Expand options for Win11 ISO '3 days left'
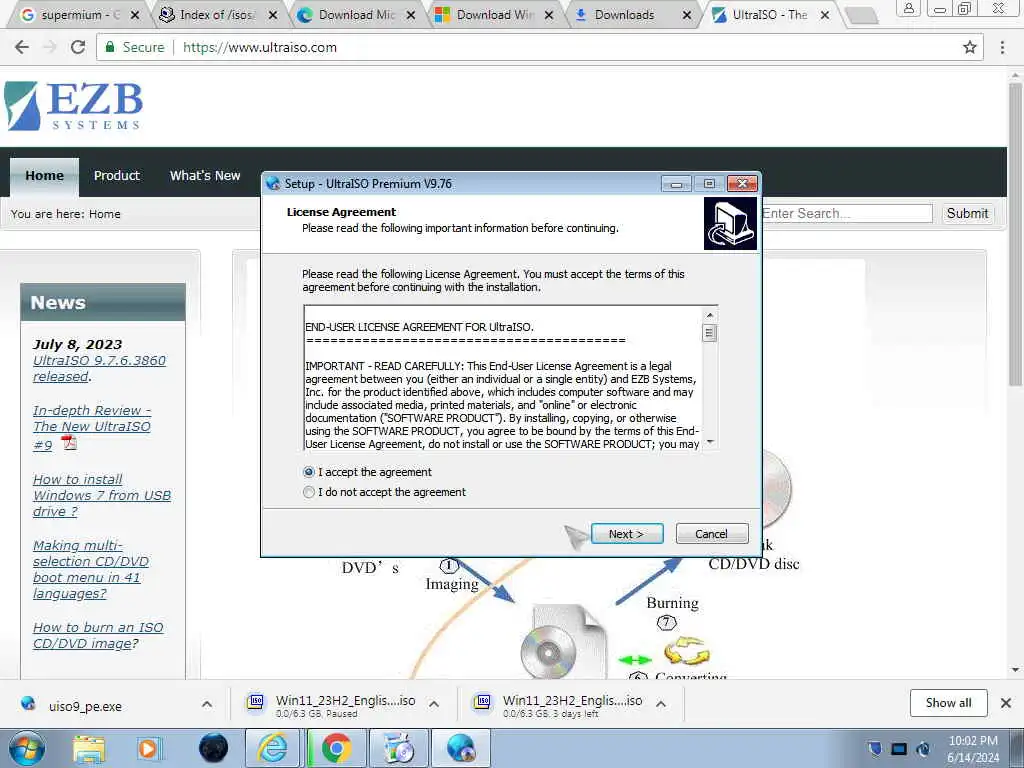The height and width of the screenshot is (768, 1024). [661, 705]
